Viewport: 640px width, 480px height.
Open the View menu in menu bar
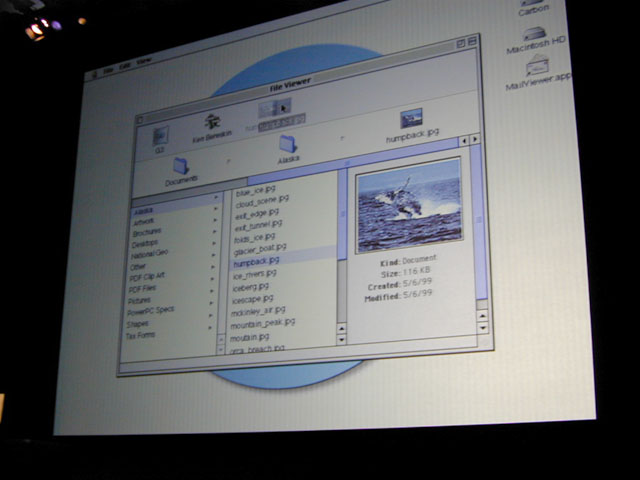144,63
